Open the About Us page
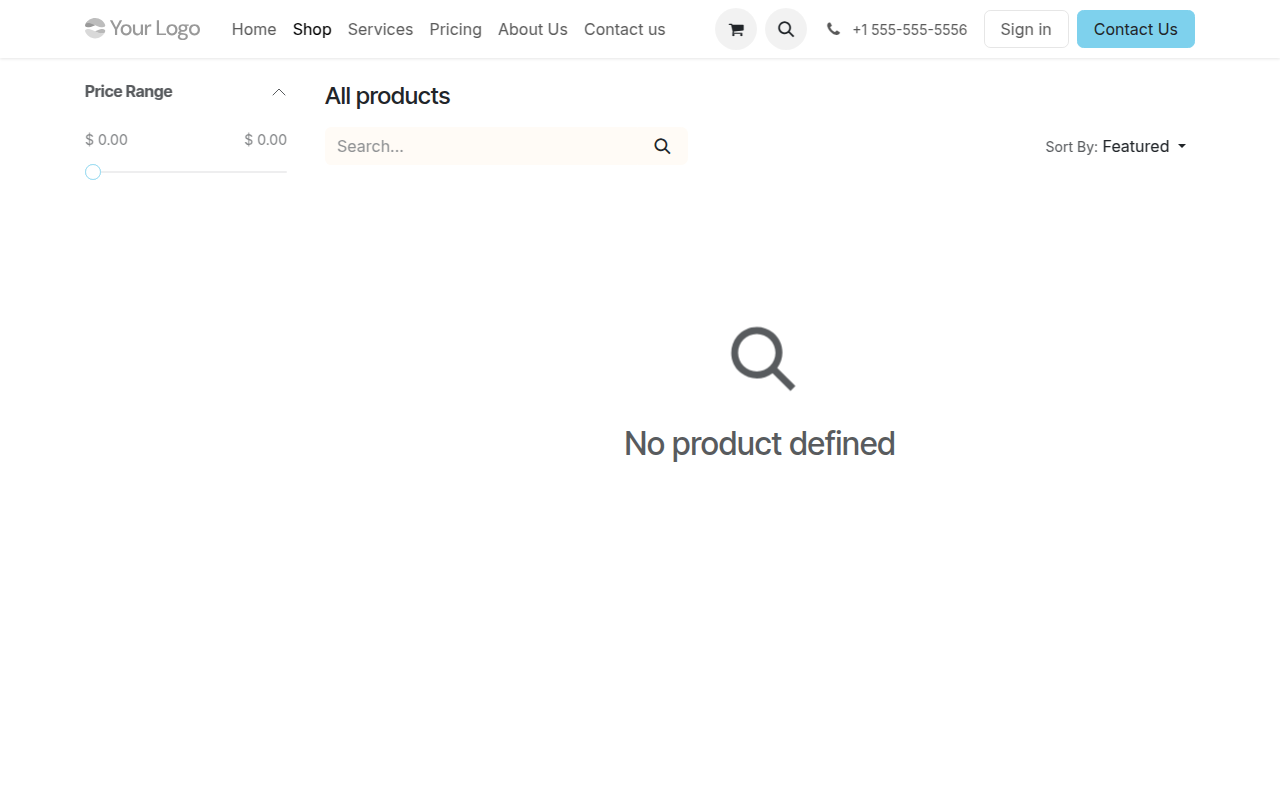This screenshot has width=1280, height=800. (x=532, y=30)
